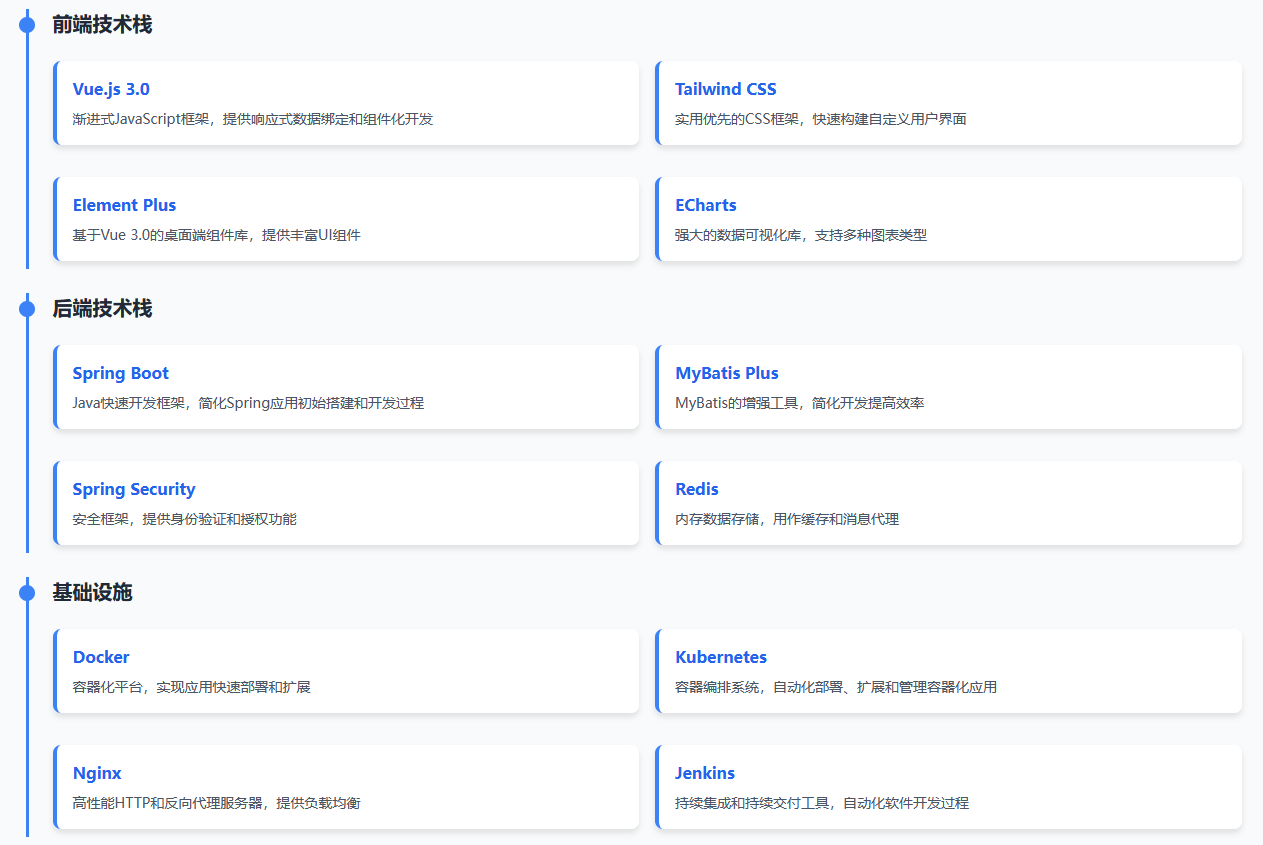Click the Nginx card title
The height and width of the screenshot is (845, 1263).
[97, 773]
